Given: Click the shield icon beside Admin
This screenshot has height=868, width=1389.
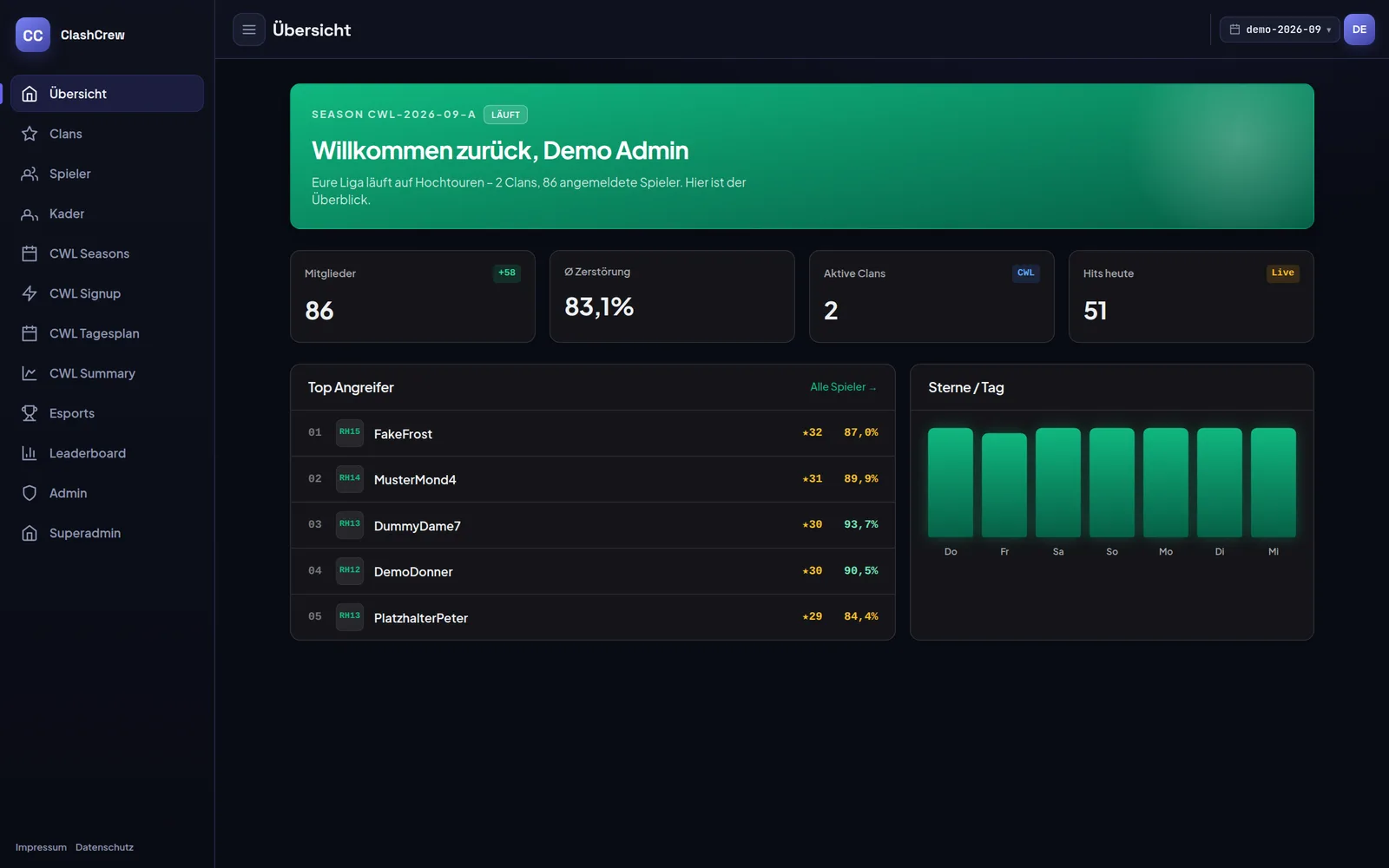Looking at the screenshot, I should [x=30, y=493].
